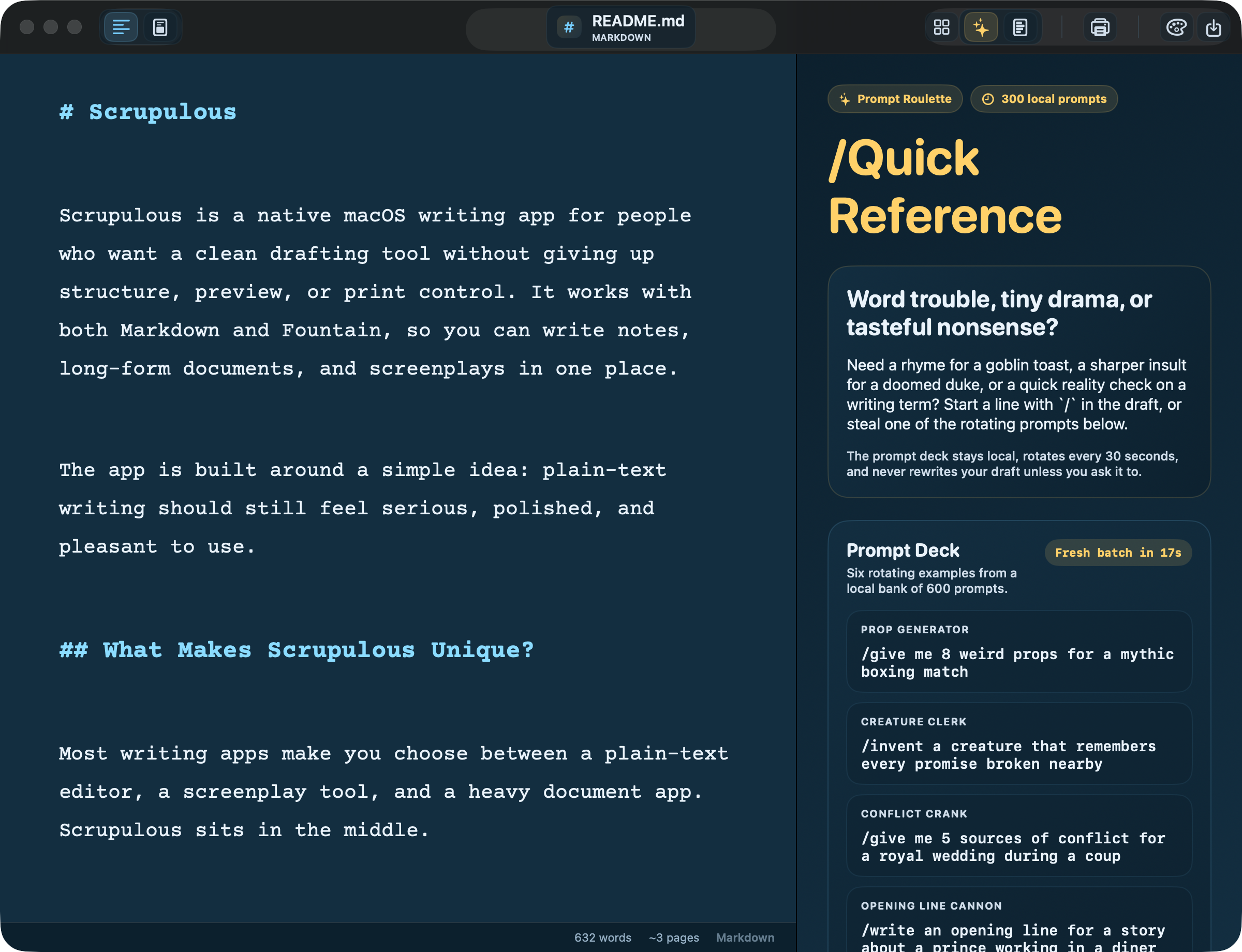Select the Creature Clerk prompt card
This screenshot has height=952, width=1242.
1018,743
